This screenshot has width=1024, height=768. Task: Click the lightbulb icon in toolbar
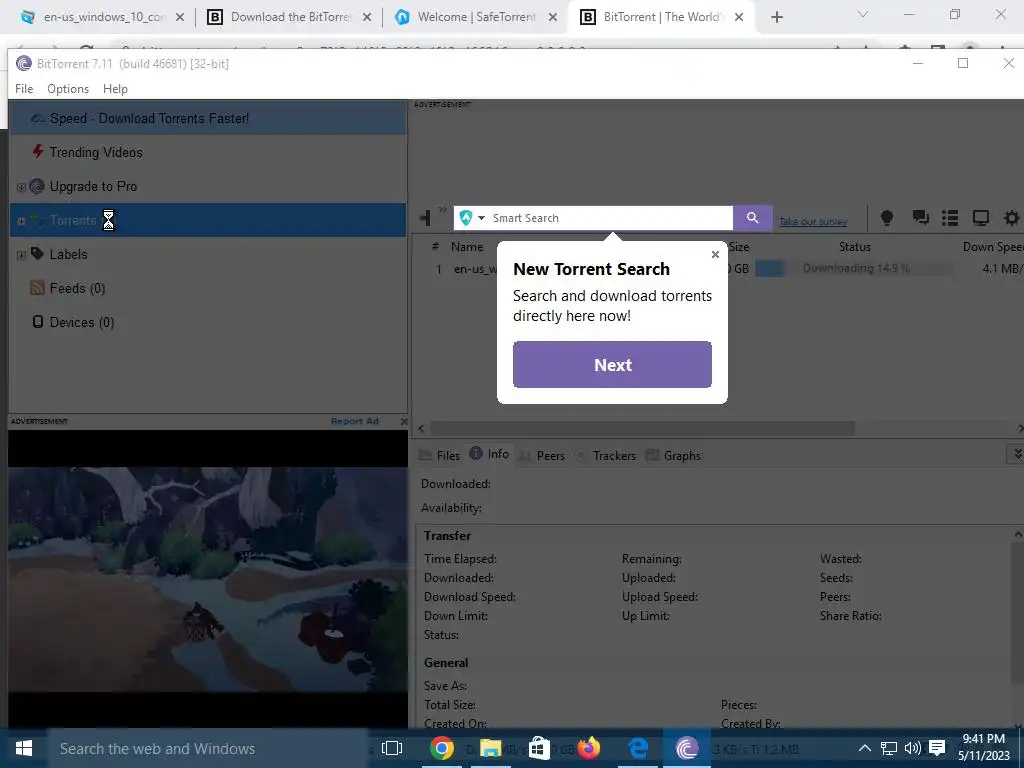coord(886,218)
